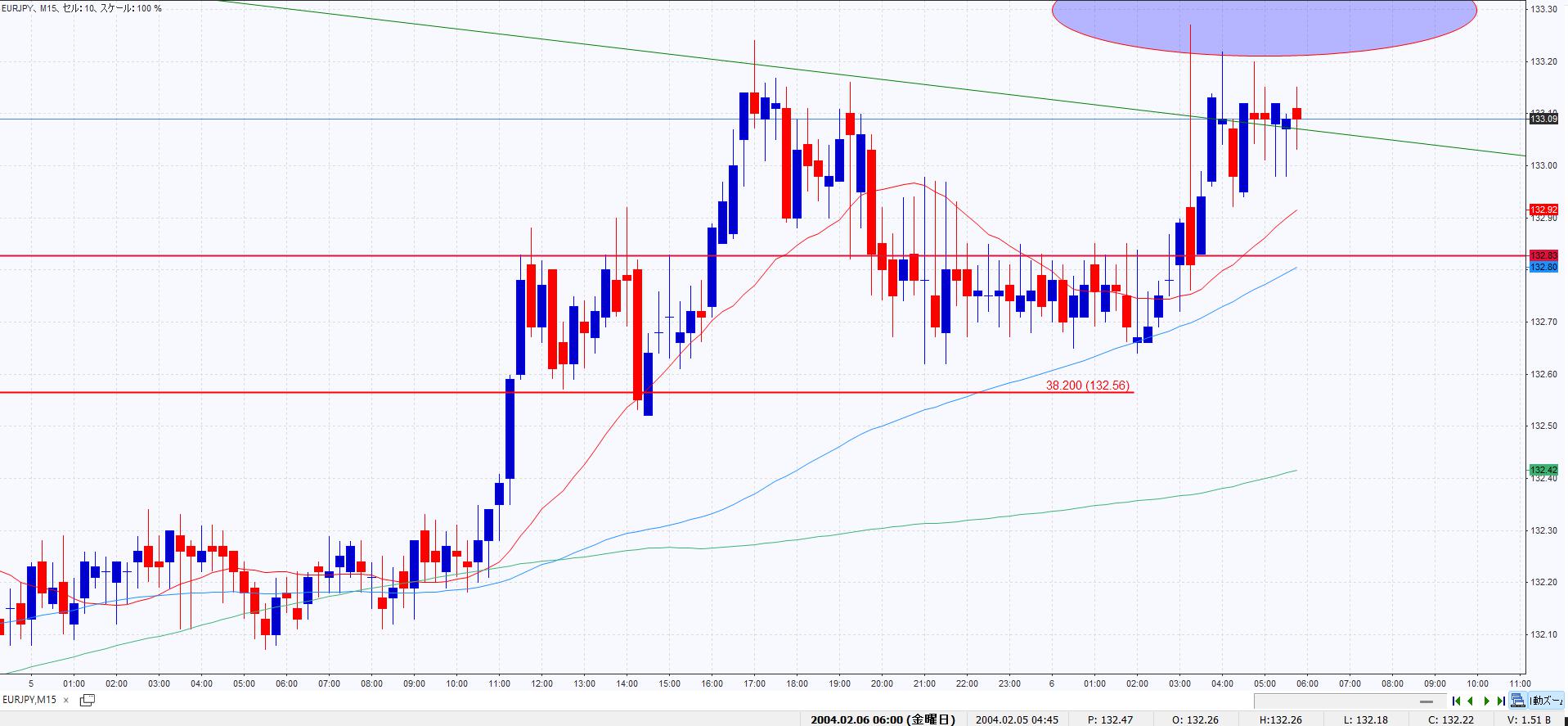
Task: Click the date field 2004.02.06 06:00 in status bar
Action: click(x=883, y=720)
